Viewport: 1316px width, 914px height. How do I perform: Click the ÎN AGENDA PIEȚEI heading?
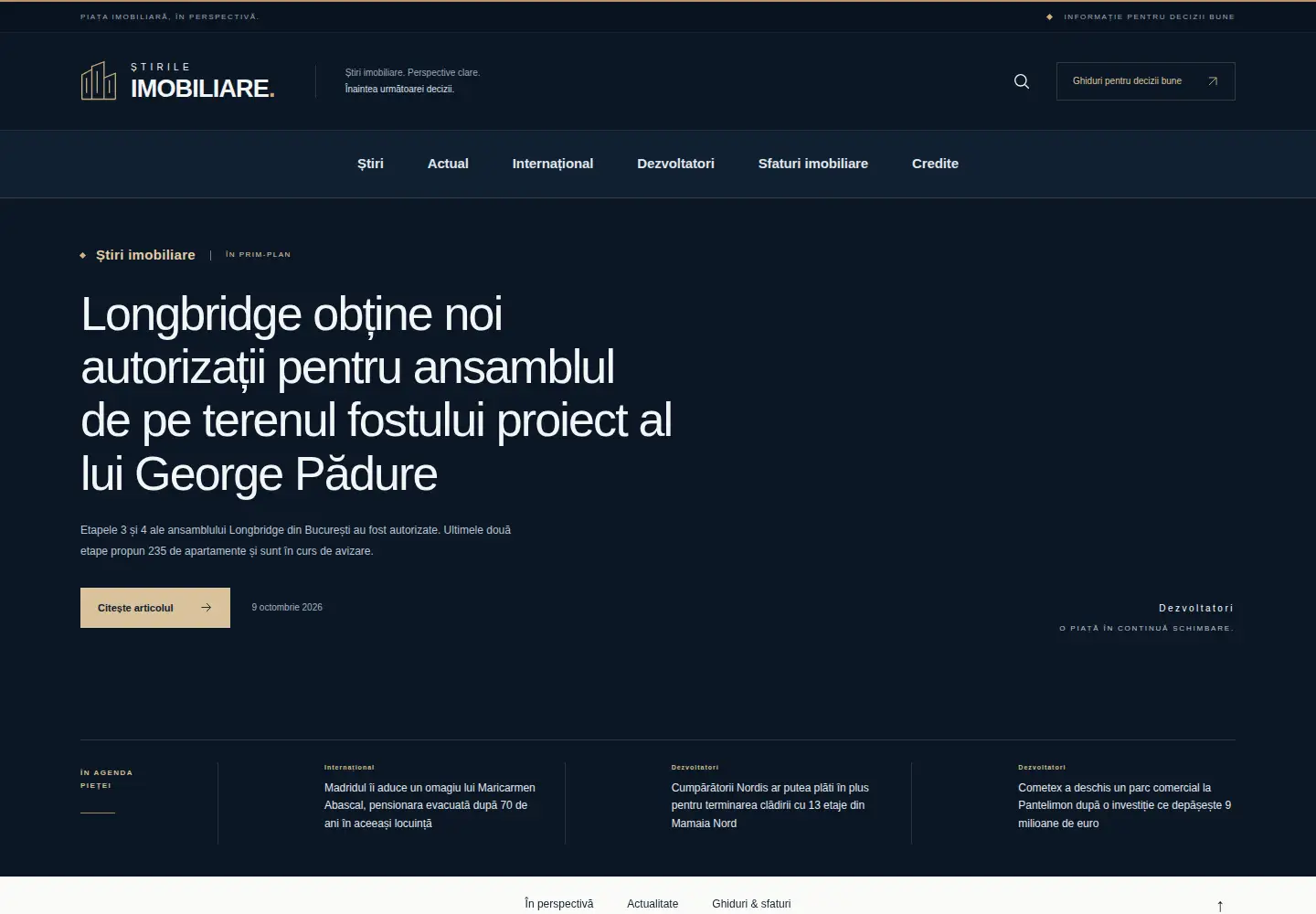[x=106, y=779]
